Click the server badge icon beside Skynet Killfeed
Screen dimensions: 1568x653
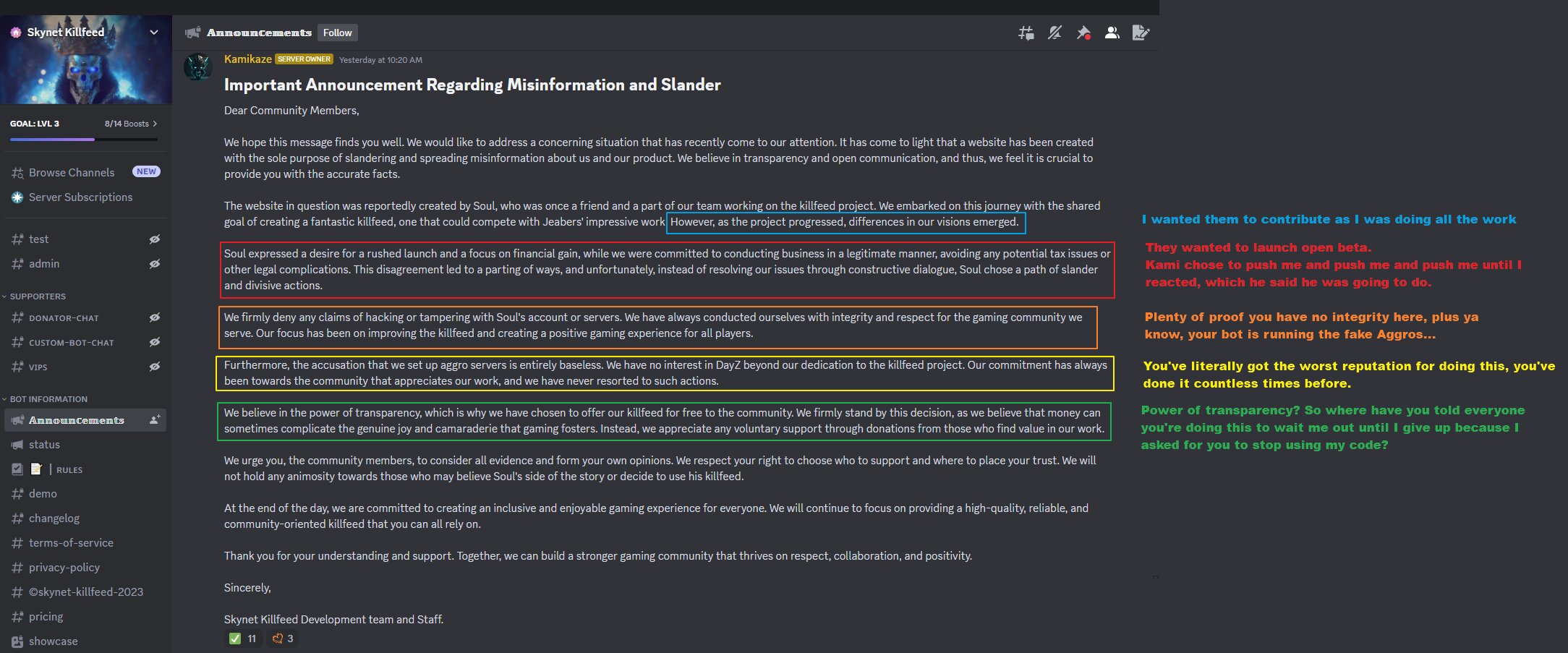(16, 33)
